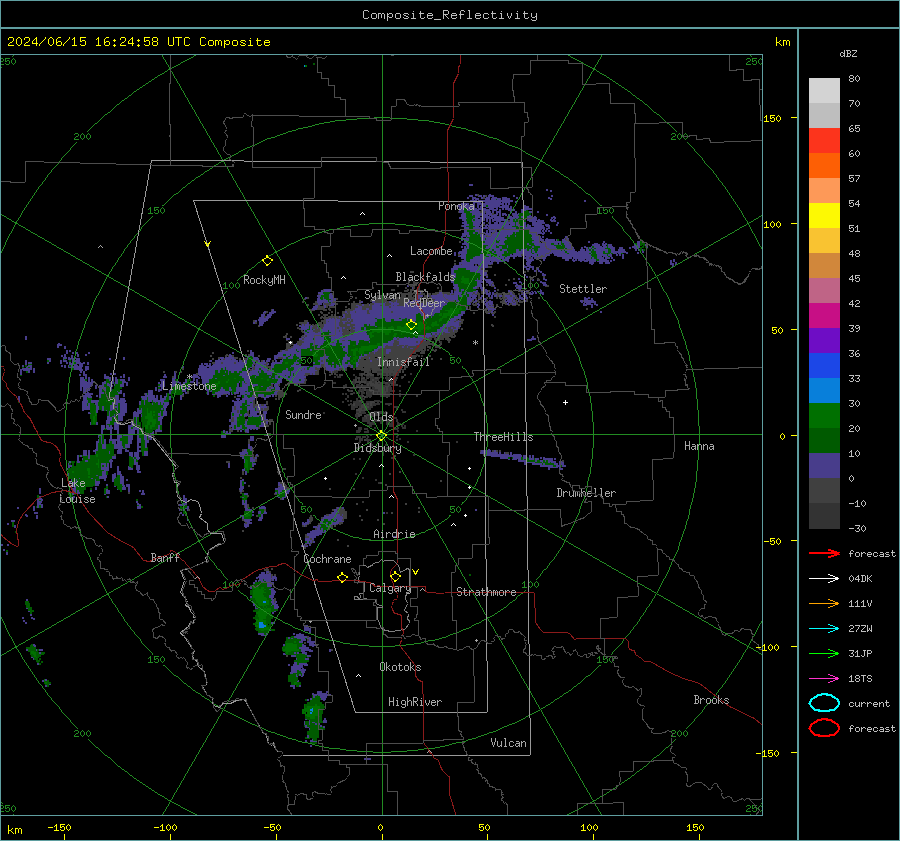Click the cyan 27ZW arrow icon
The height and width of the screenshot is (841, 900).
tap(824, 629)
